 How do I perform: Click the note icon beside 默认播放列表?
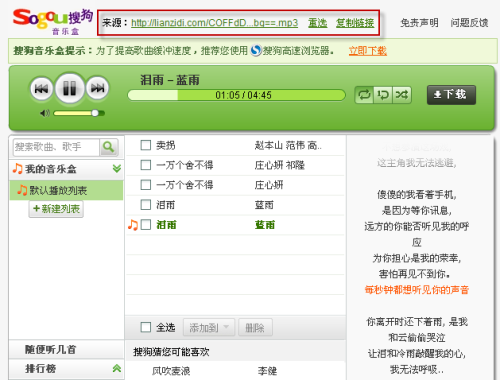tap(22, 190)
